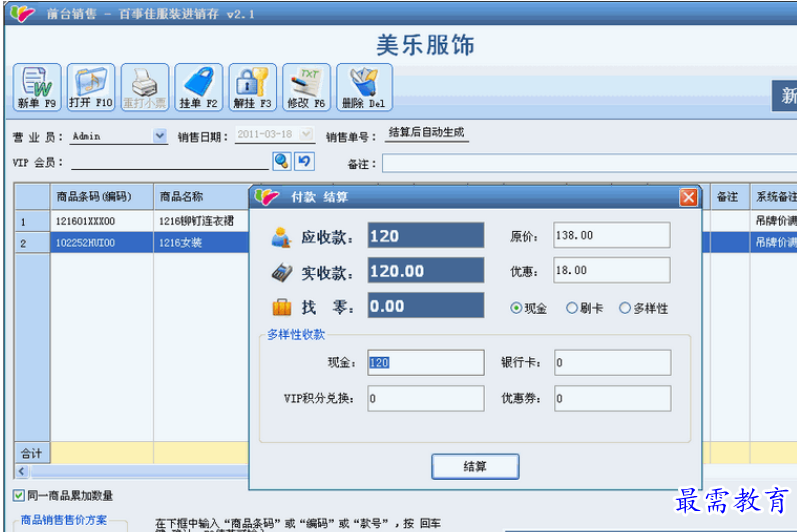Delete the item using 删除 Del

364,87
